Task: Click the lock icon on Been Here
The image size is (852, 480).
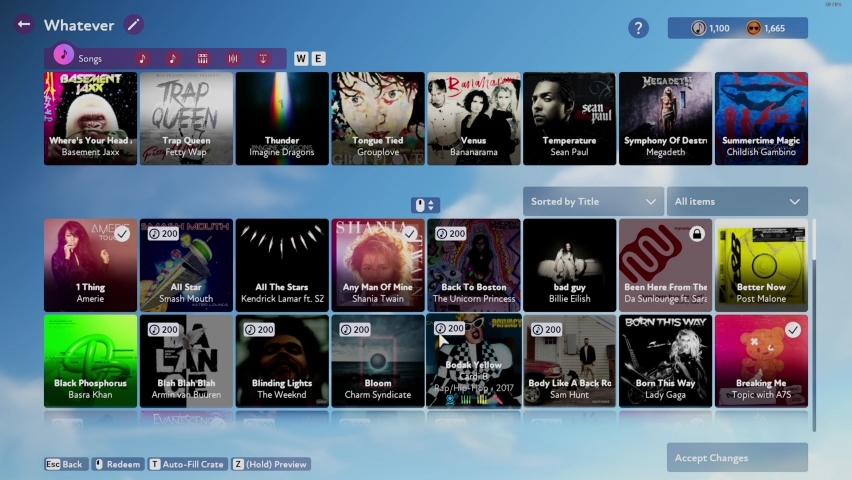Action: pyautogui.click(x=697, y=234)
